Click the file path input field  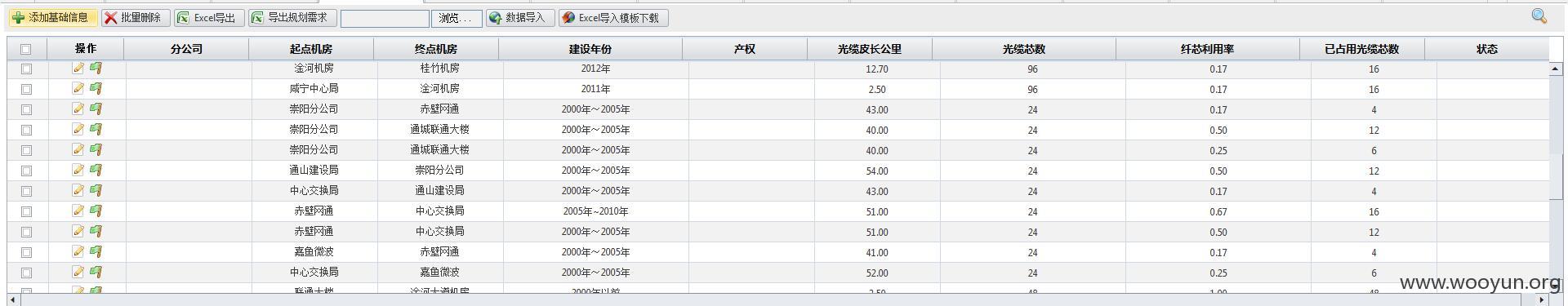coord(385,18)
